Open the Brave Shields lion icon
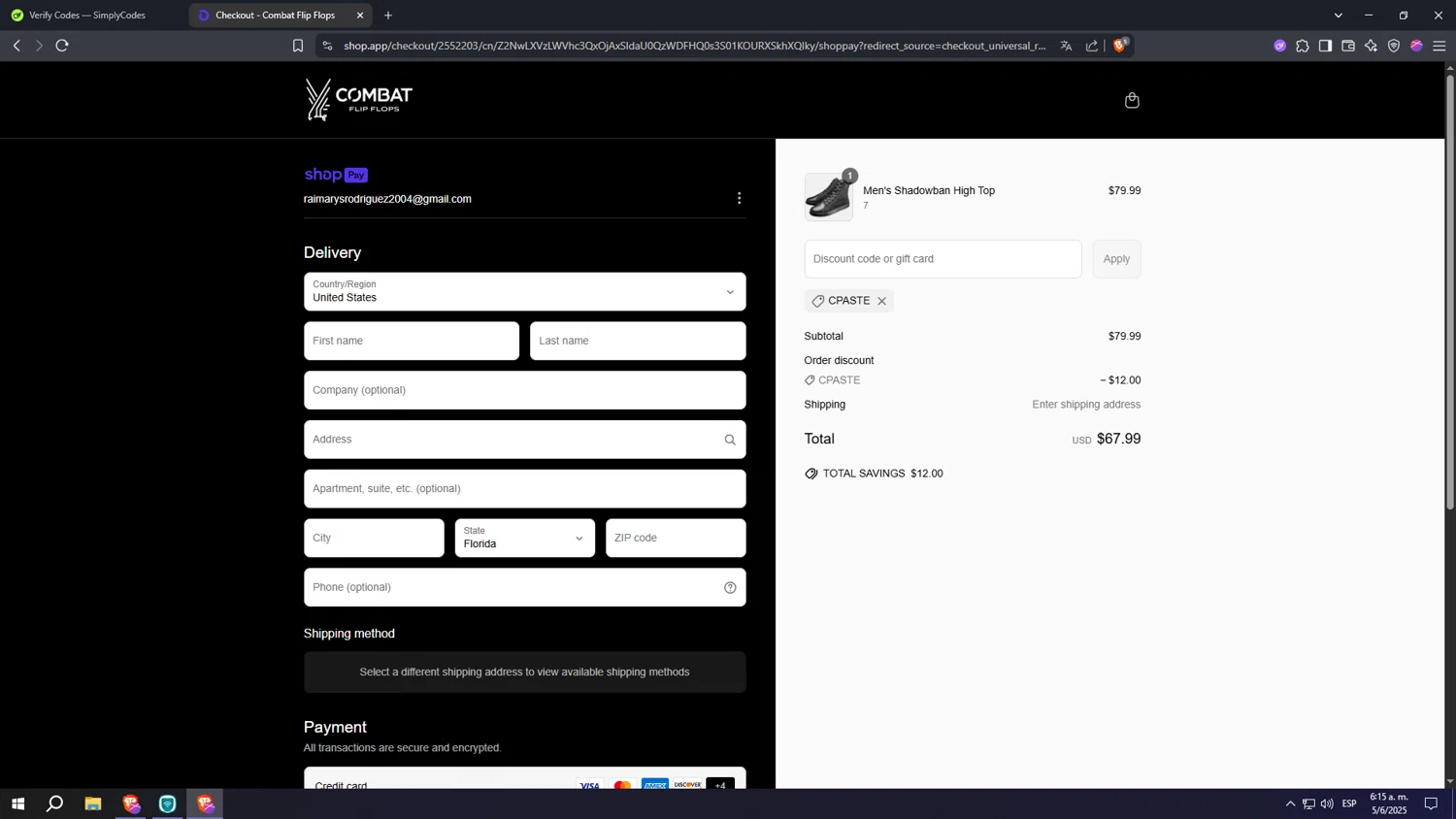Screen dimensions: 1456x819 point(1119,46)
